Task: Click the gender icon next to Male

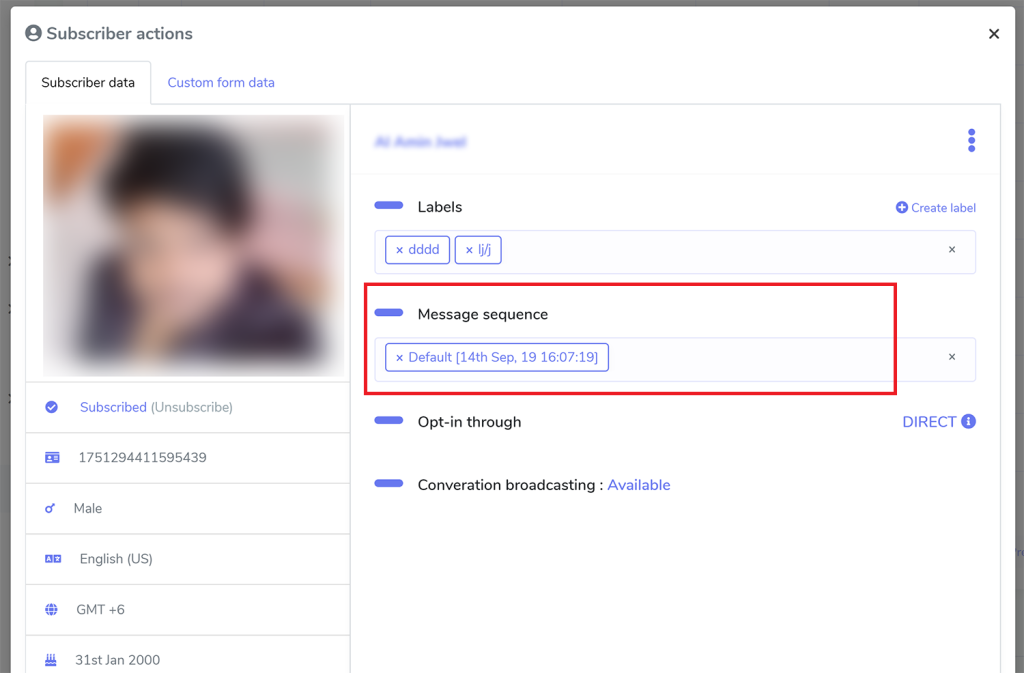Action: (x=51, y=508)
